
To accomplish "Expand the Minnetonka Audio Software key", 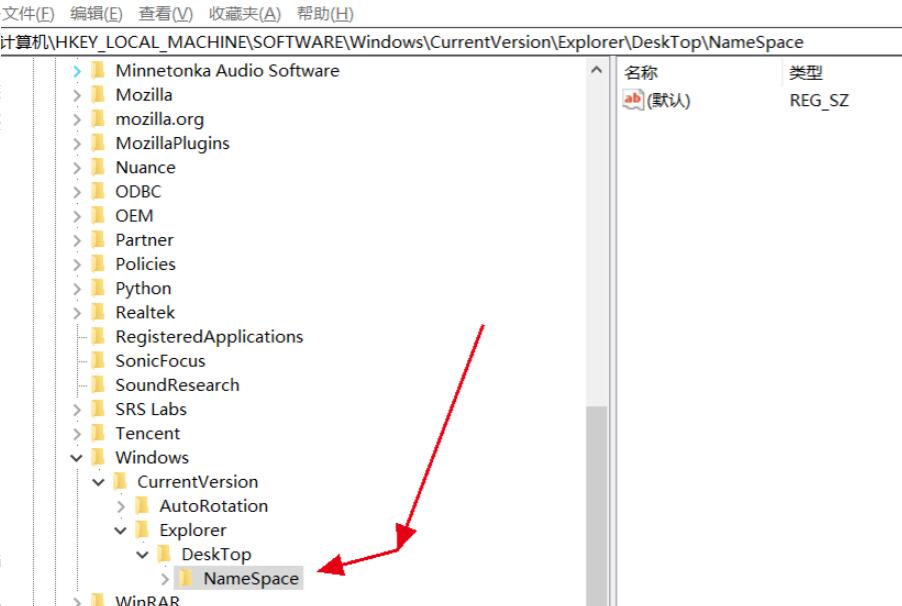I will coord(77,71).
